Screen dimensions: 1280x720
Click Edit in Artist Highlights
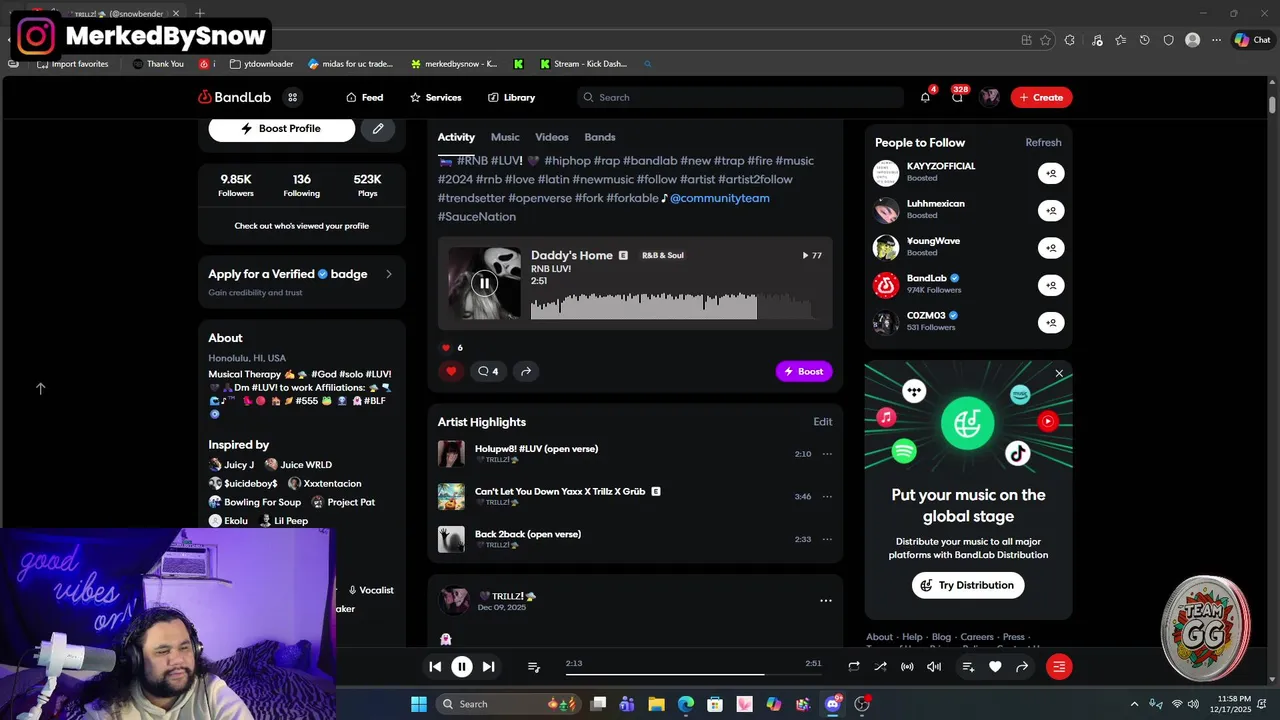823,422
